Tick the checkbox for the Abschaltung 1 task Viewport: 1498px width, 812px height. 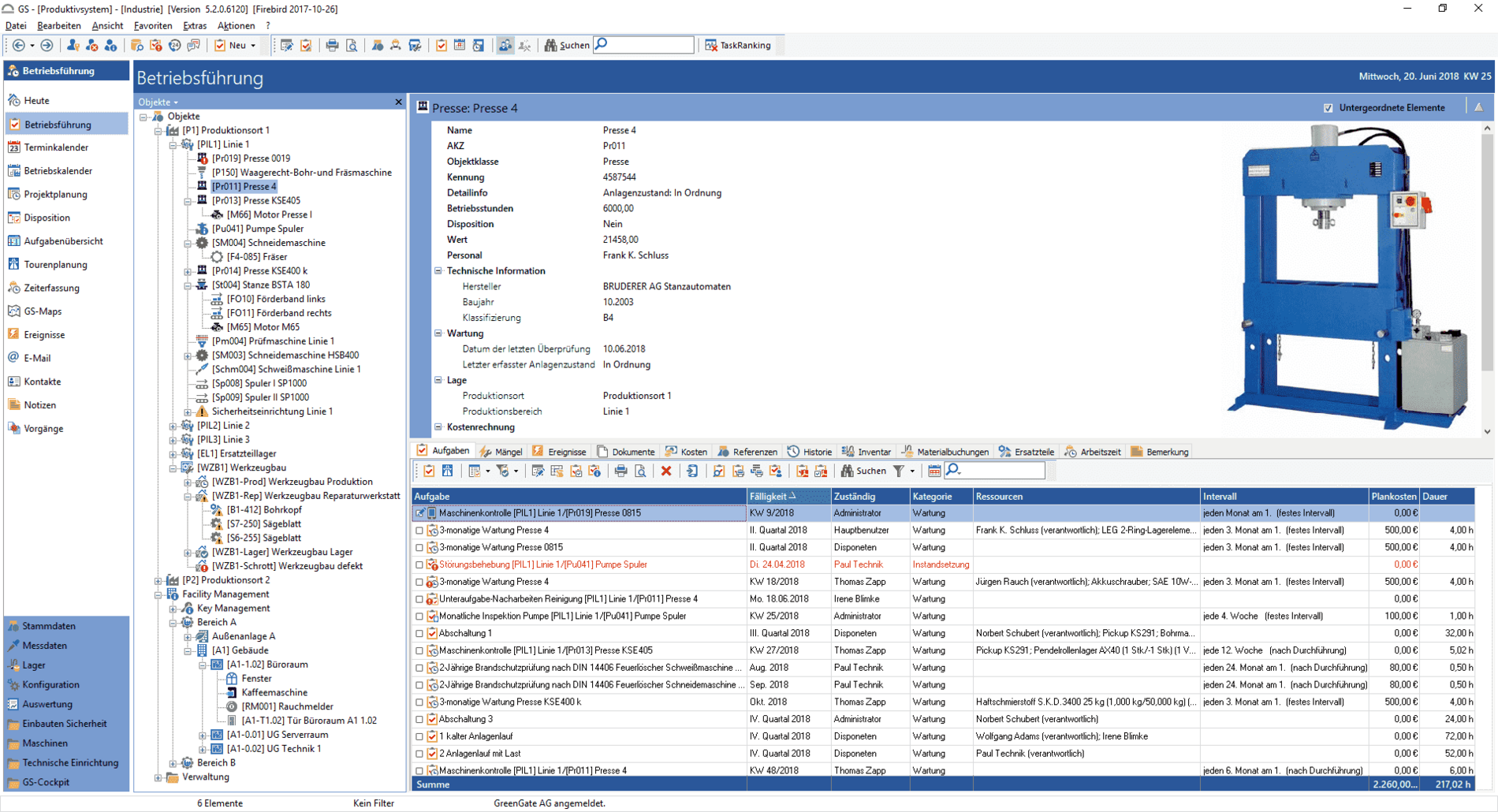pos(419,634)
